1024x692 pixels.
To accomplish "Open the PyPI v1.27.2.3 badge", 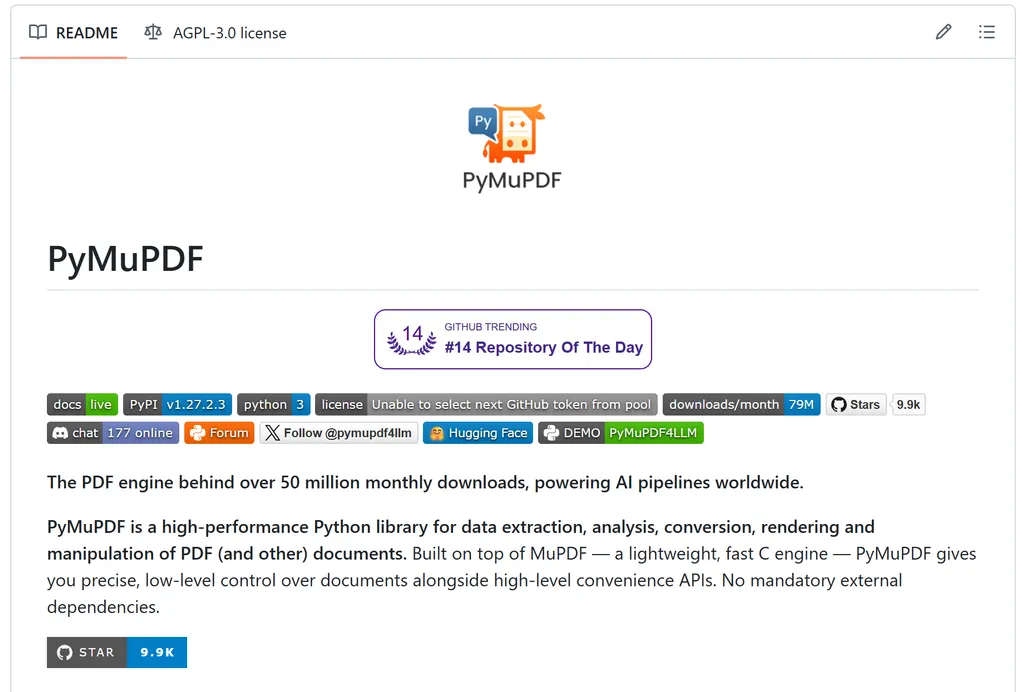I will coord(178,405).
